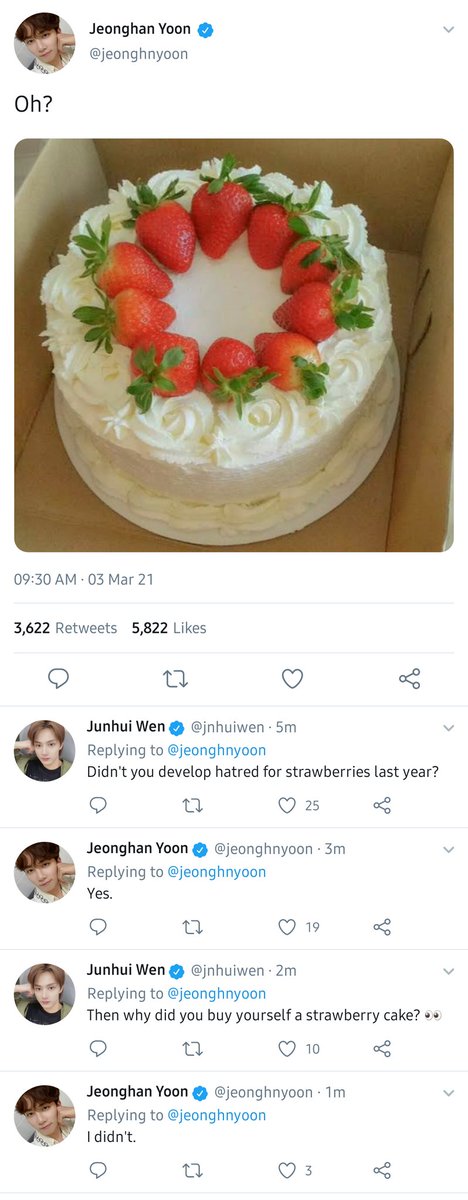View the 3,622 Retweets list
This screenshot has width=468, height=1200.
[65, 628]
